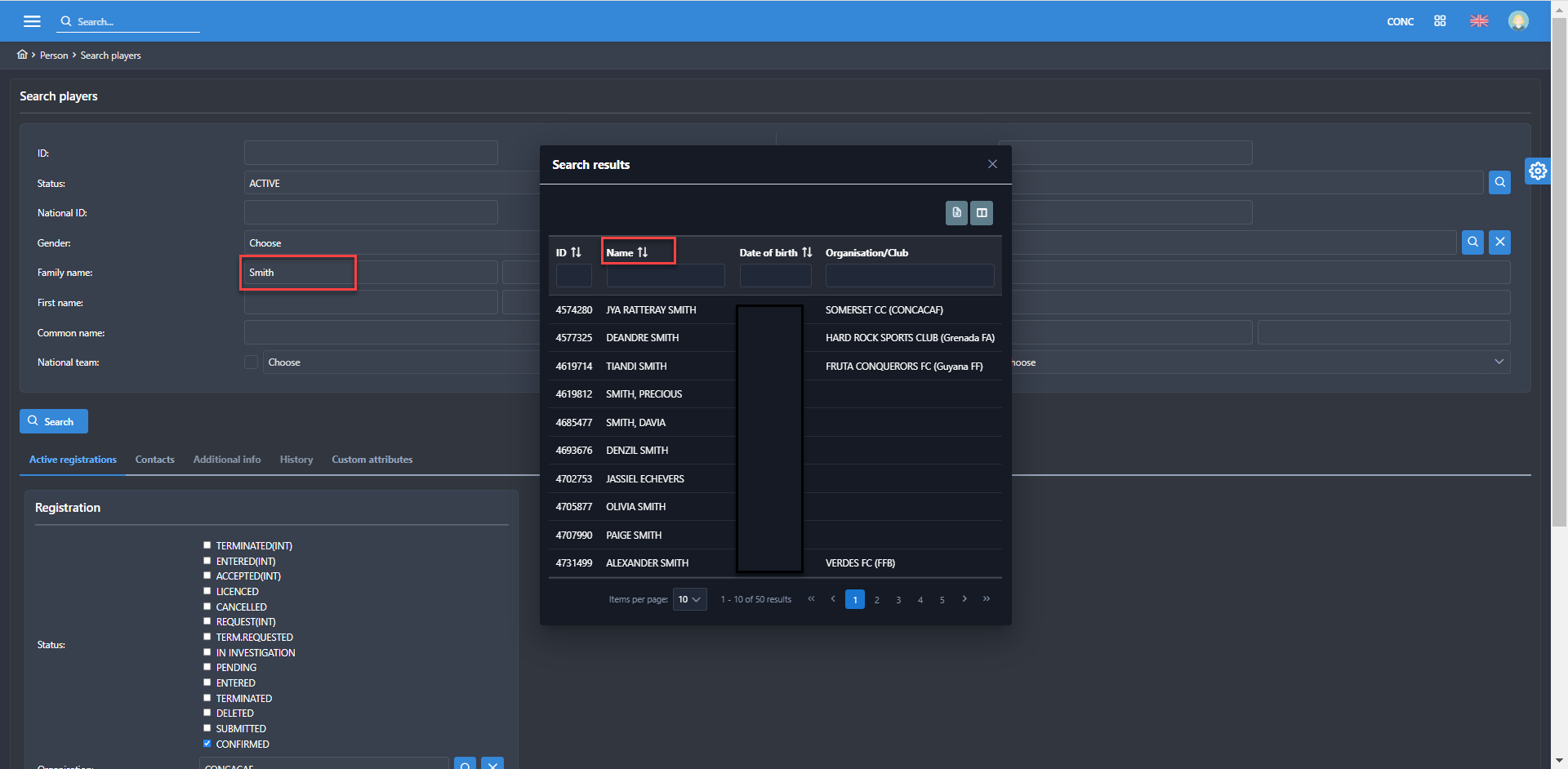Tick the PENDING status checkbox

(207, 667)
